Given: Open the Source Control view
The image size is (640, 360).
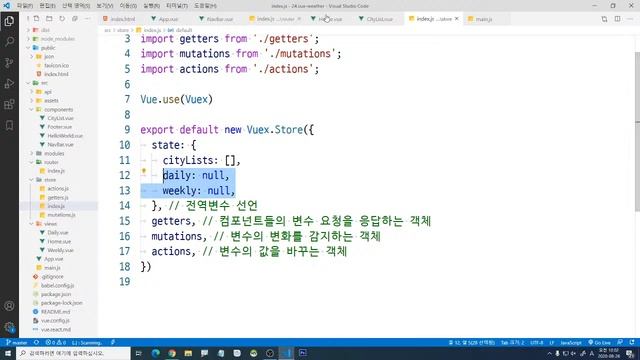Looking at the screenshot, I should (9, 62).
